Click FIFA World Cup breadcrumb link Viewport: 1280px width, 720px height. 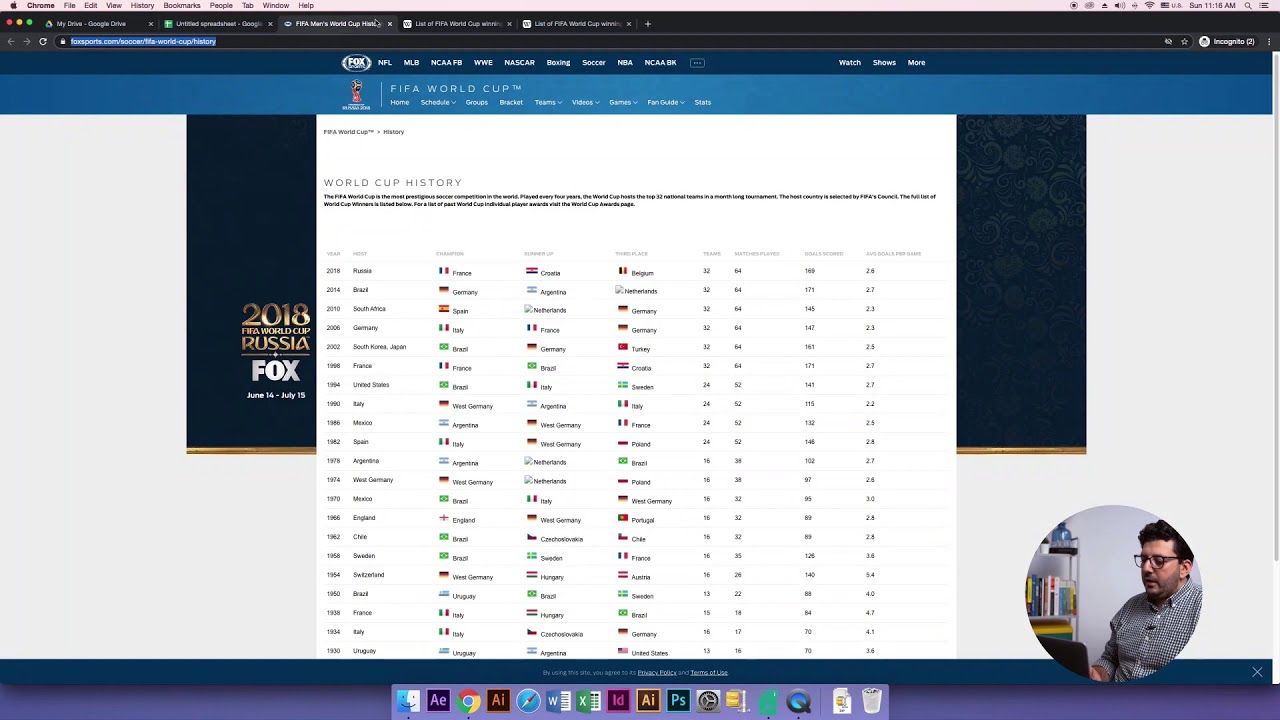click(348, 132)
